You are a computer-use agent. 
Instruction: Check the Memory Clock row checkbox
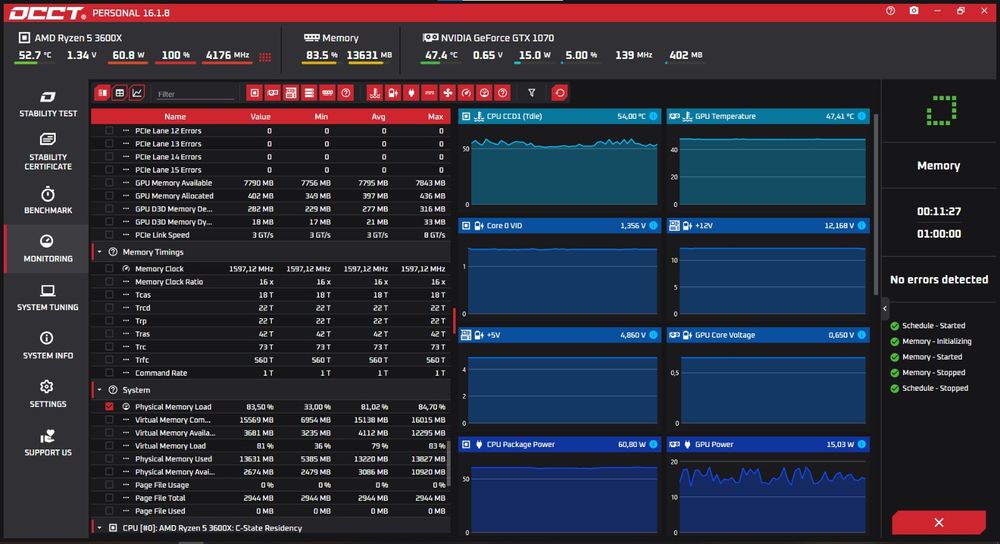(x=110, y=269)
